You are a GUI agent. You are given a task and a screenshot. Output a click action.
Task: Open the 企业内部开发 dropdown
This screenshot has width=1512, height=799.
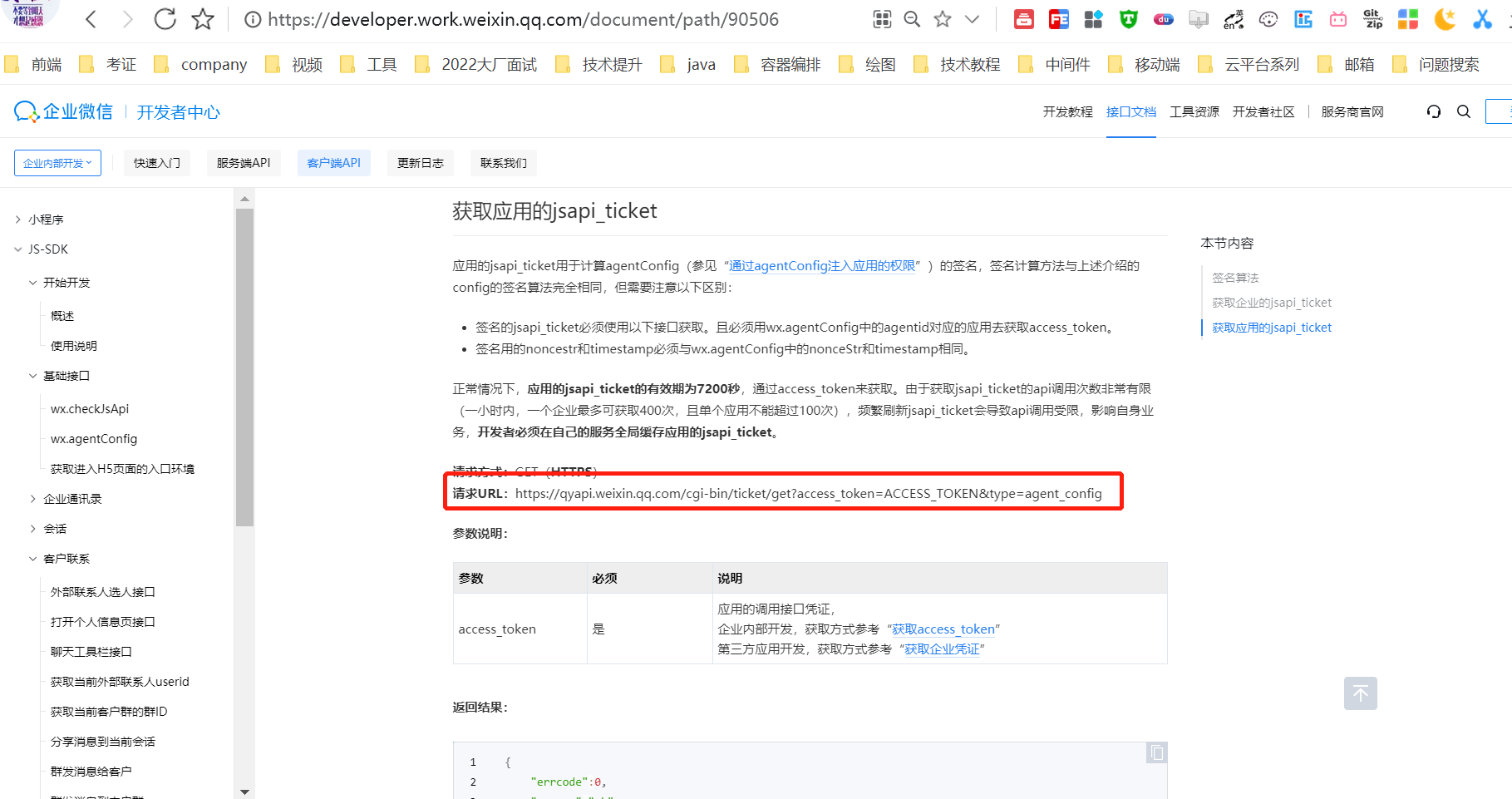(57, 162)
